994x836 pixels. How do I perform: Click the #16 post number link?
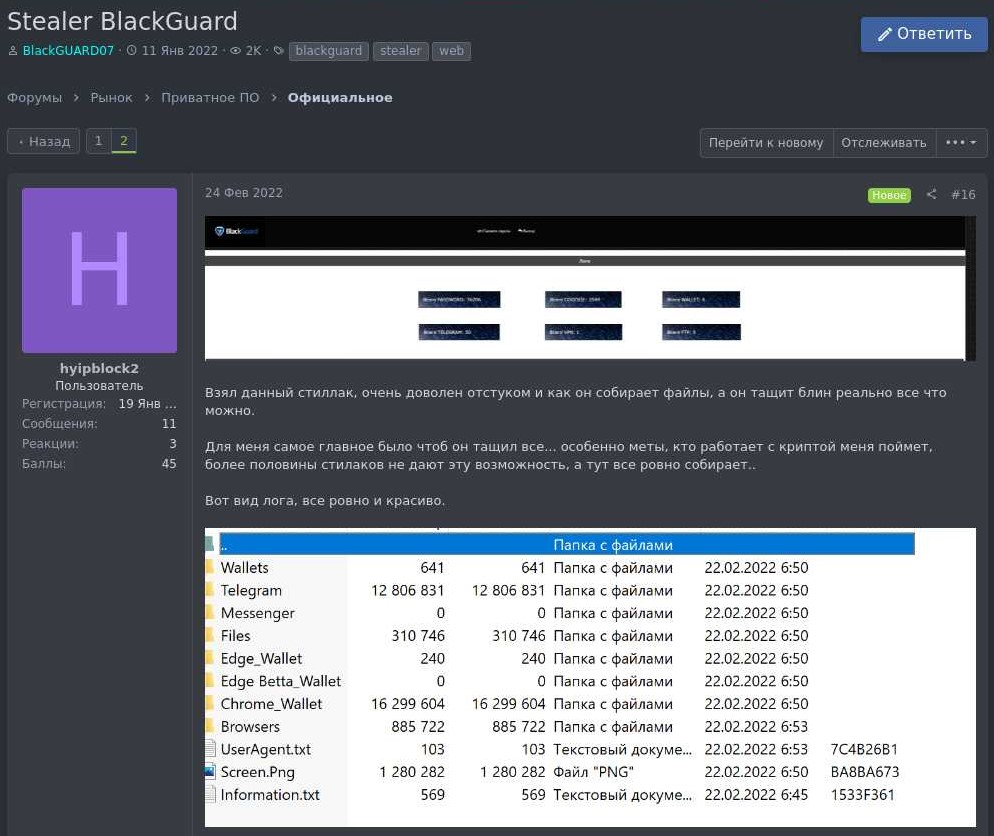click(963, 194)
